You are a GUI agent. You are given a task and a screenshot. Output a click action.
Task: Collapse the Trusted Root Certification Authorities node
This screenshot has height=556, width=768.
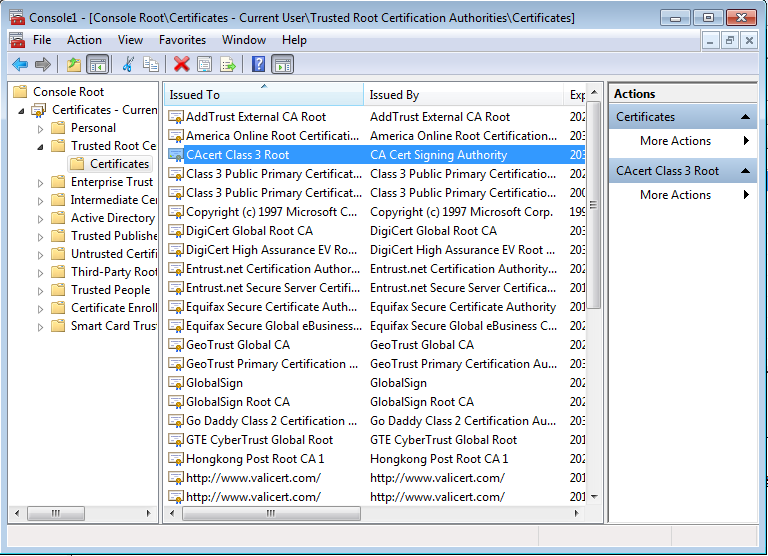click(x=41, y=146)
